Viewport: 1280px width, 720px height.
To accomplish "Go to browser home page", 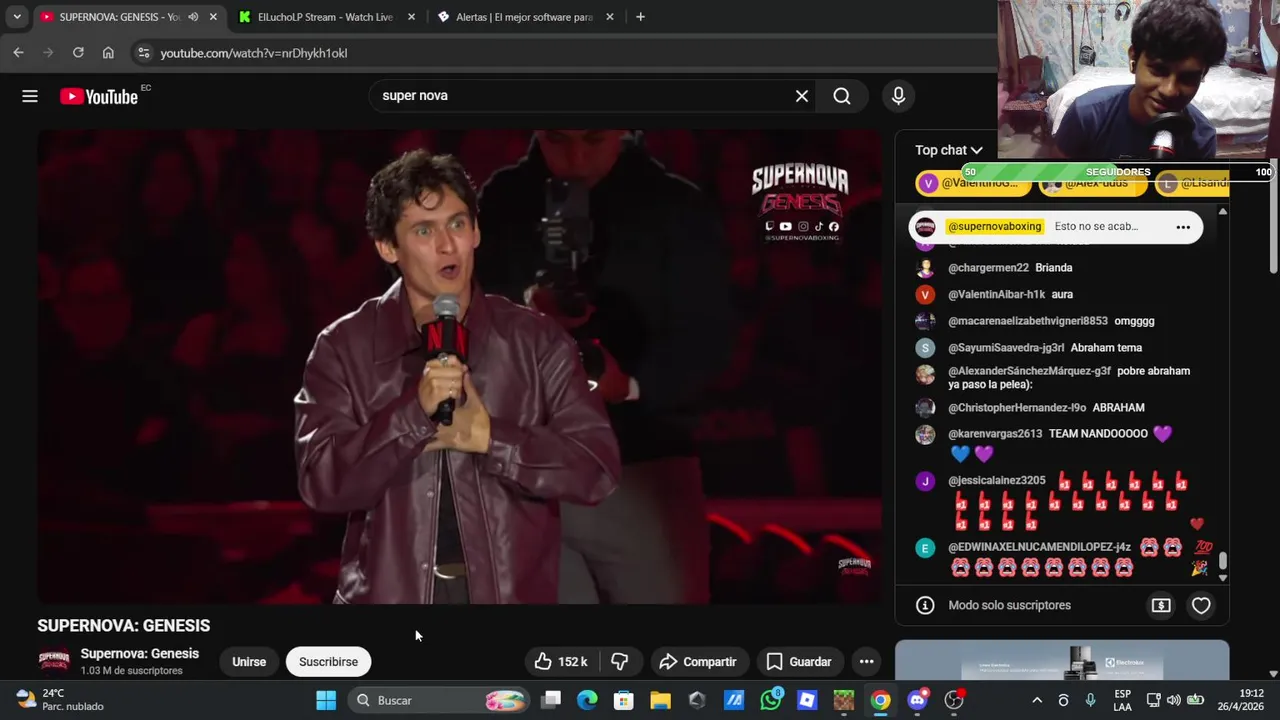I will 108,53.
